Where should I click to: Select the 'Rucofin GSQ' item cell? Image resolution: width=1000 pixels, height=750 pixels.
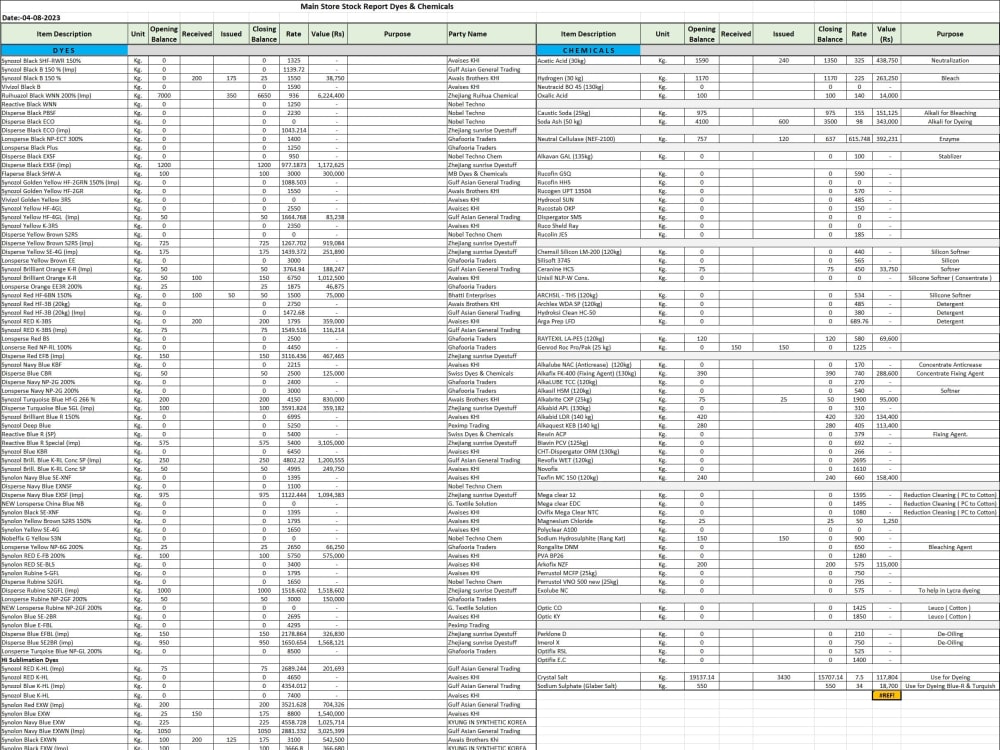(x=589, y=173)
